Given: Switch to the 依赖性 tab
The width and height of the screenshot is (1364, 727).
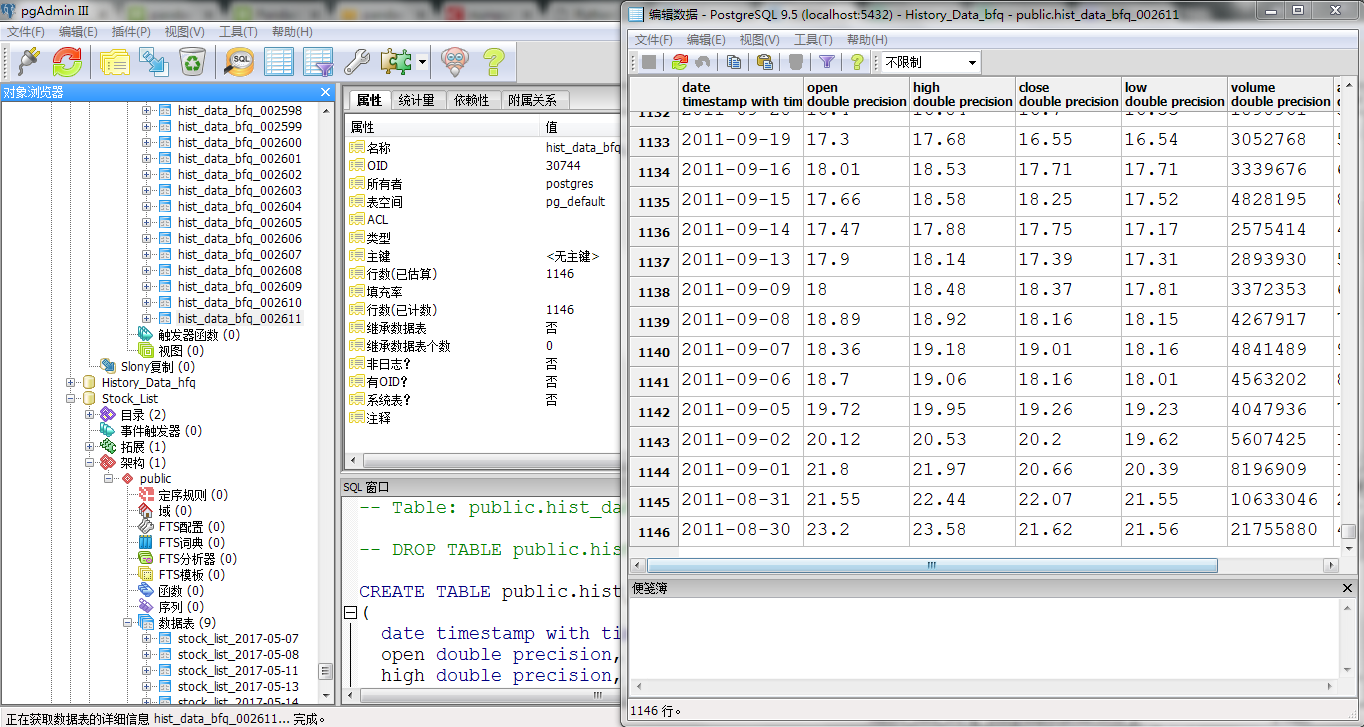Looking at the screenshot, I should (470, 100).
